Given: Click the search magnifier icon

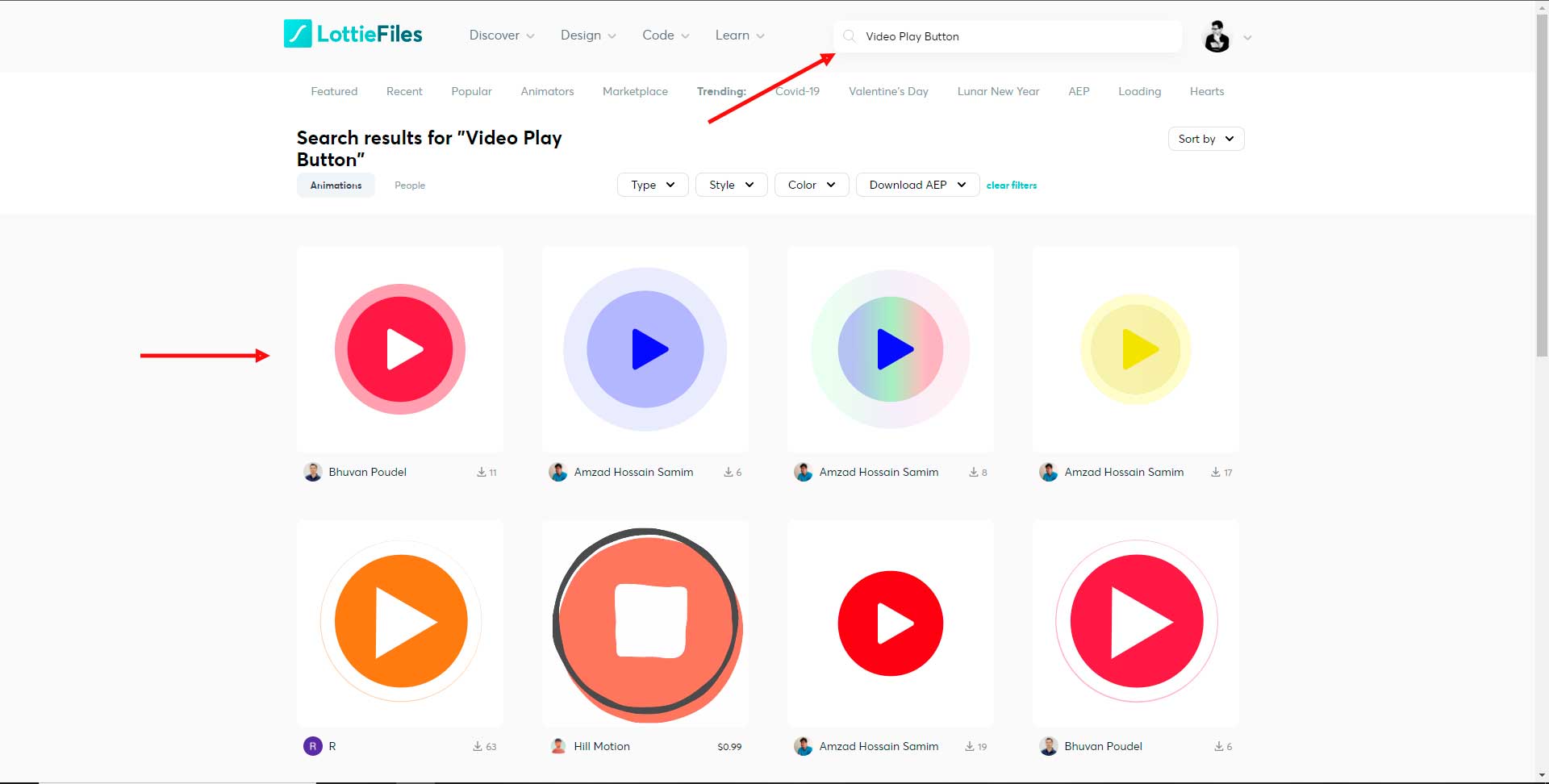Looking at the screenshot, I should point(849,36).
